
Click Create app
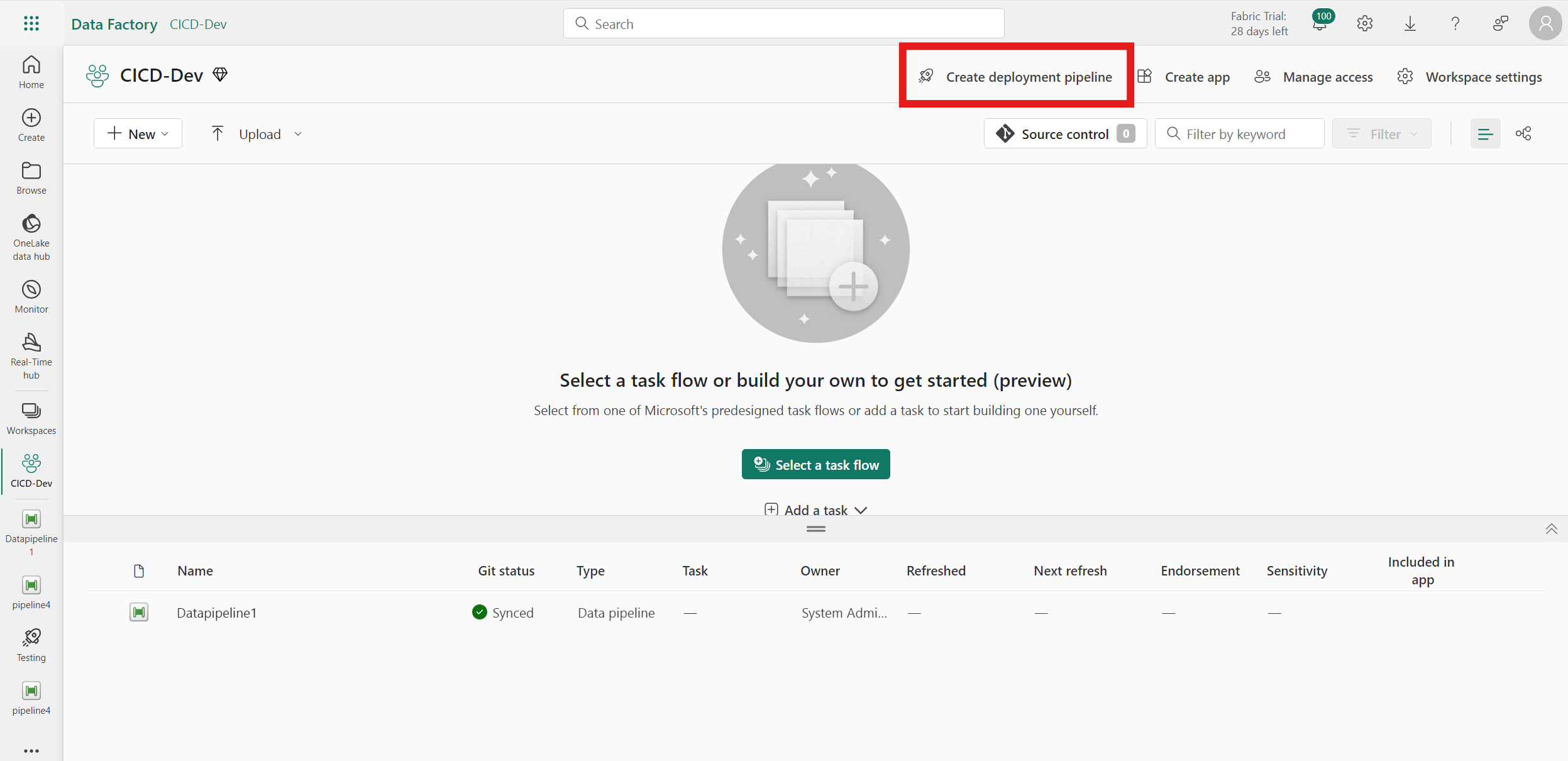(1184, 77)
